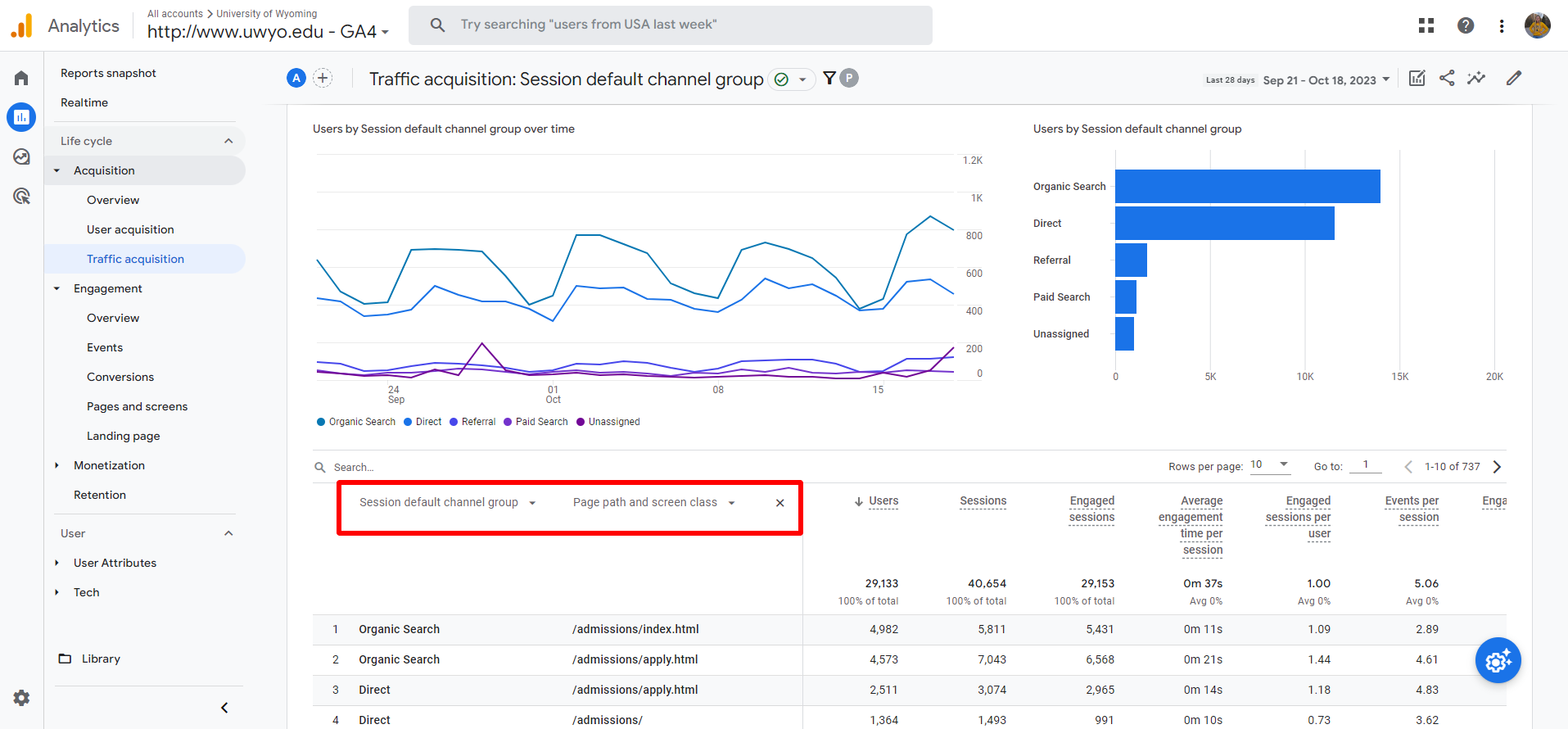Open the Advertising icon in left rail
This screenshot has width=1568, height=729.
click(21, 196)
